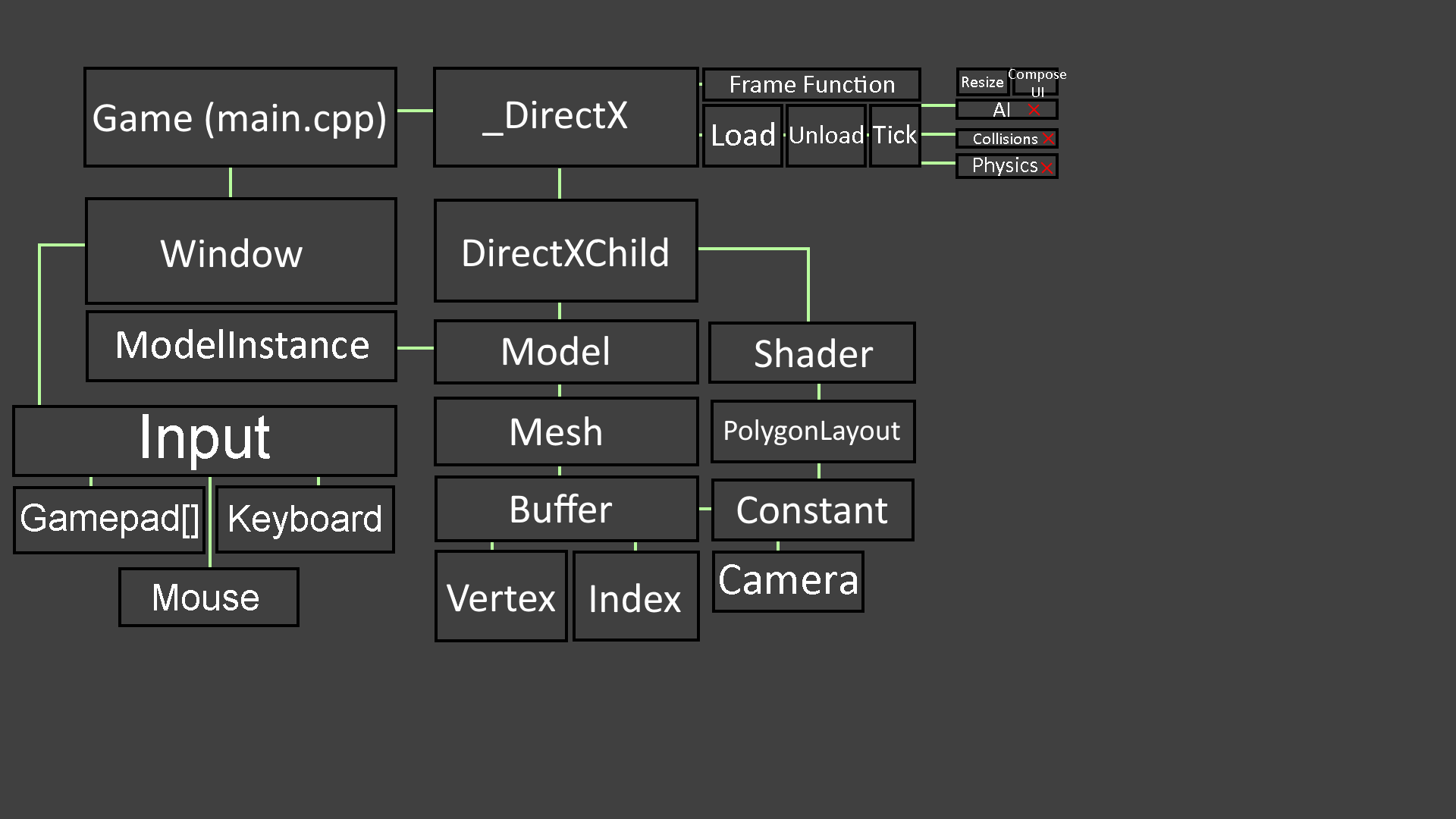The width and height of the screenshot is (1456, 819).
Task: Select the PolygonLayout box
Action: pos(812,431)
